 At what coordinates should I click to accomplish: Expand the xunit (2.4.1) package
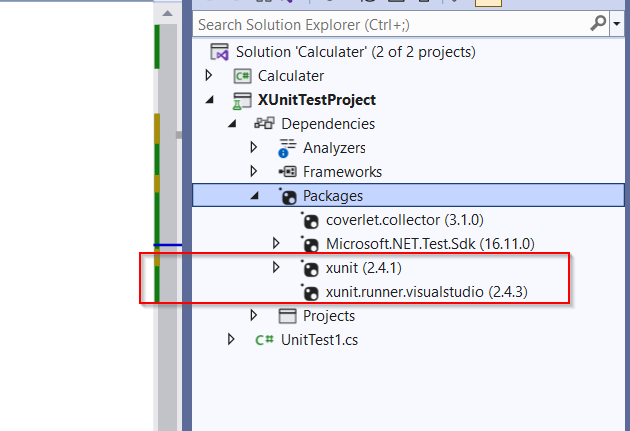[276, 267]
